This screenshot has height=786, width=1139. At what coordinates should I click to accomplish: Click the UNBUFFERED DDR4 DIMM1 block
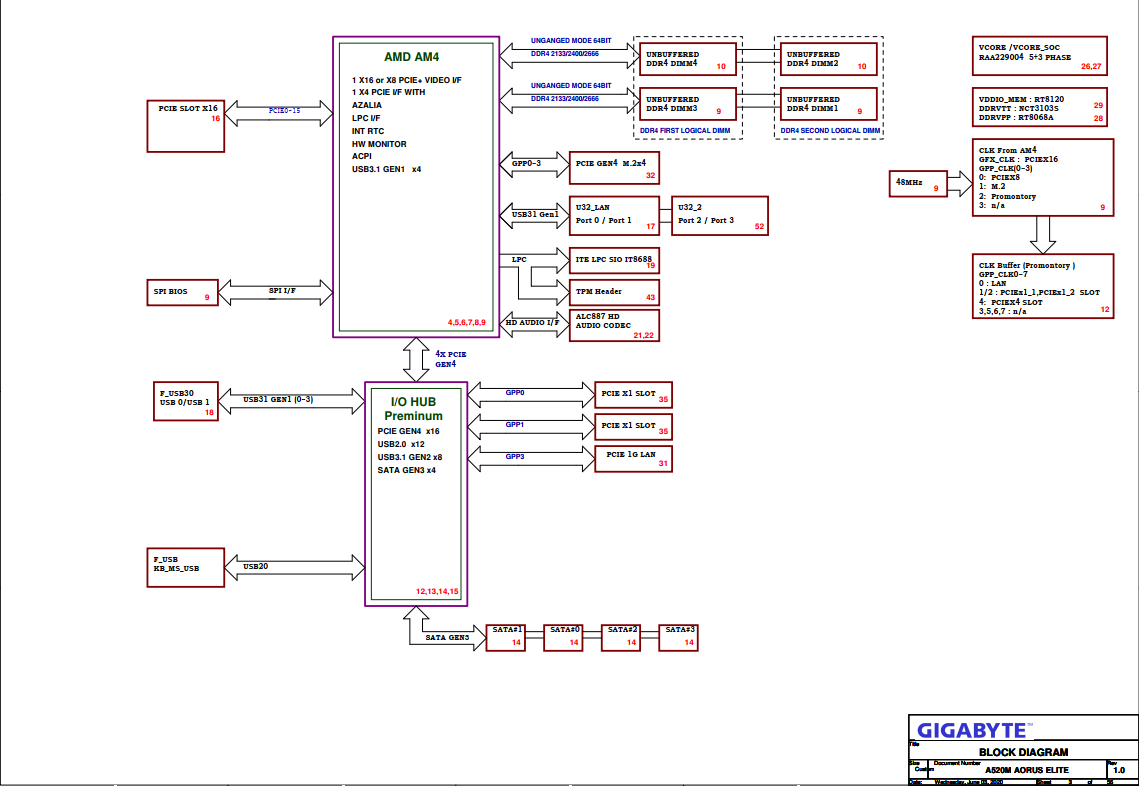pos(829,104)
